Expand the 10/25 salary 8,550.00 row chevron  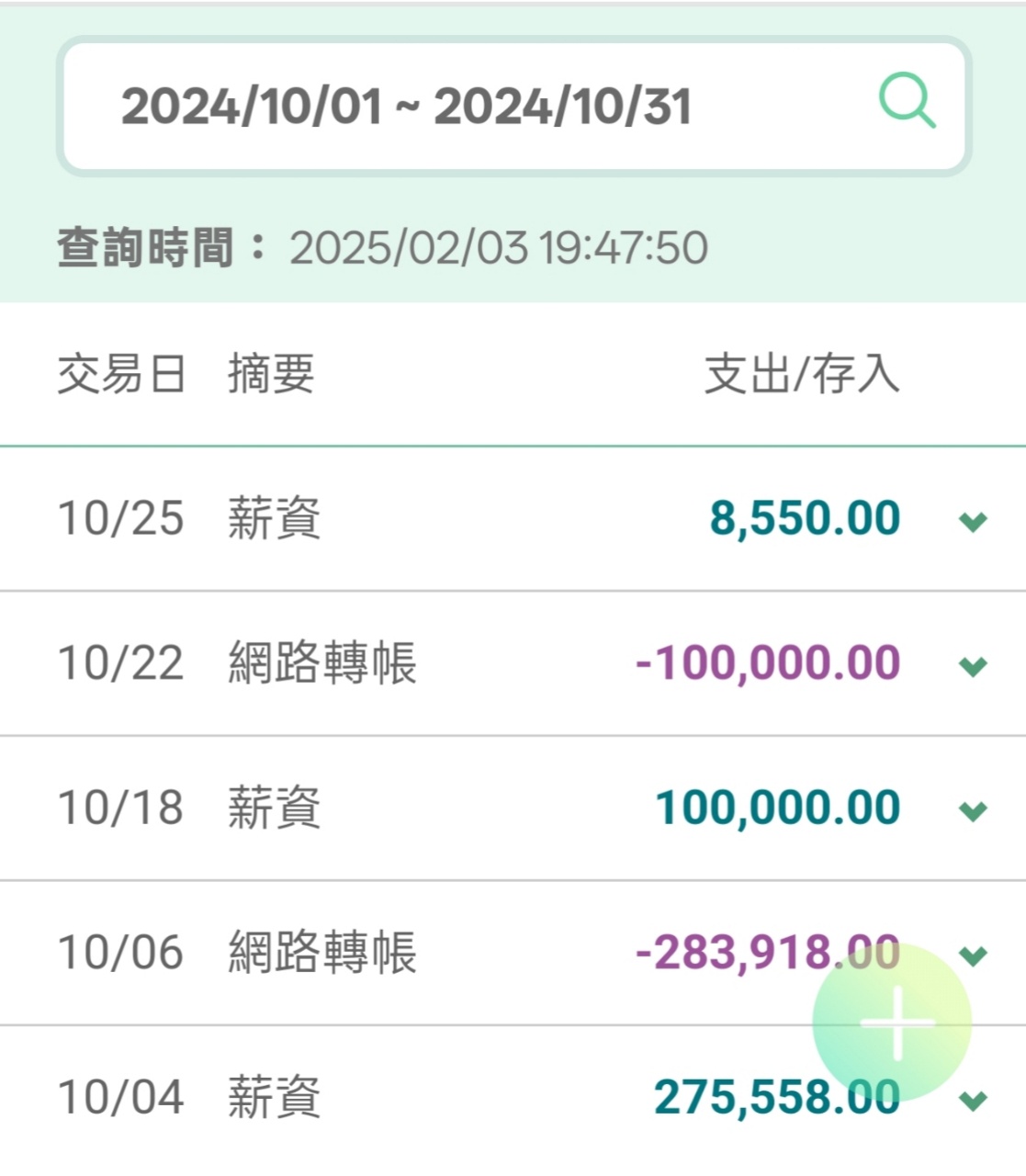973,521
